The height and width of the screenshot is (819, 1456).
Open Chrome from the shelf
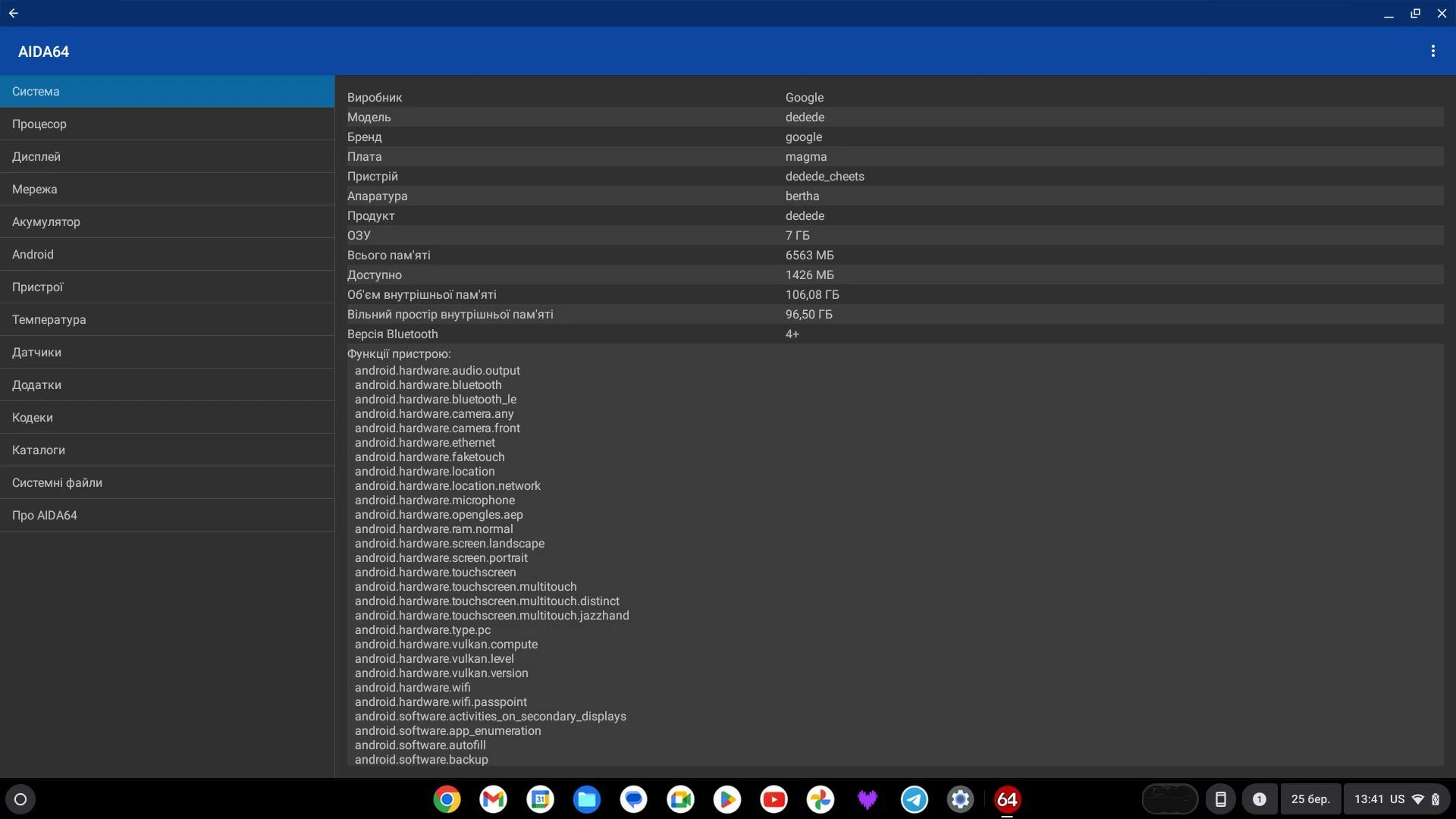(447, 799)
